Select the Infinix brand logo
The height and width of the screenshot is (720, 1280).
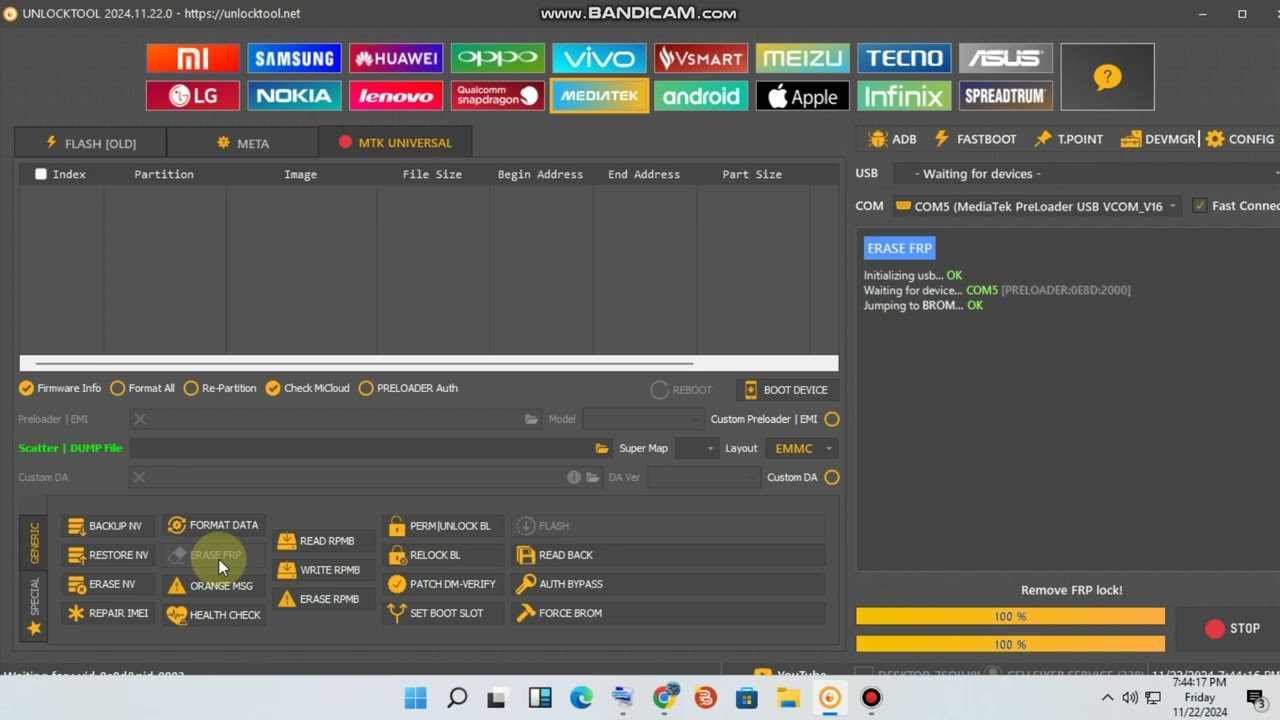click(x=904, y=96)
